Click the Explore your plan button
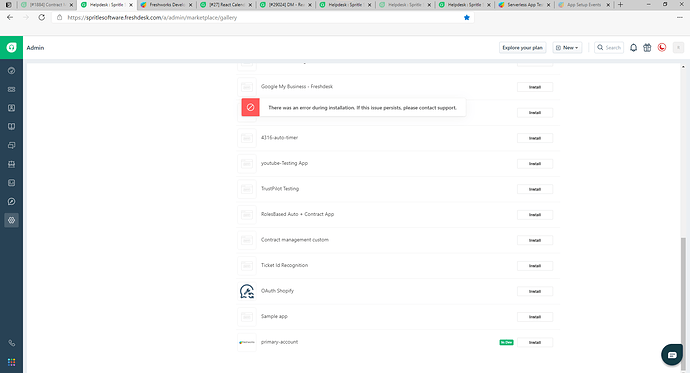The image size is (690, 373). [x=522, y=48]
